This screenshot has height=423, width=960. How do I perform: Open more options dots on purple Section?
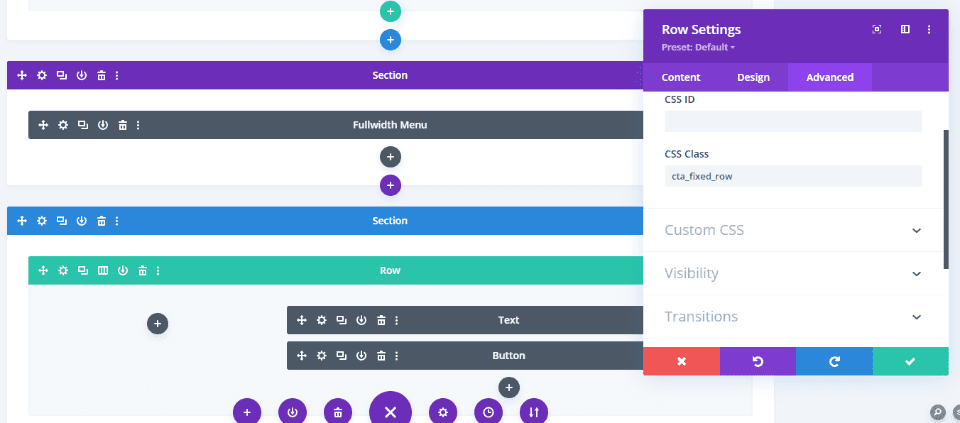(117, 75)
